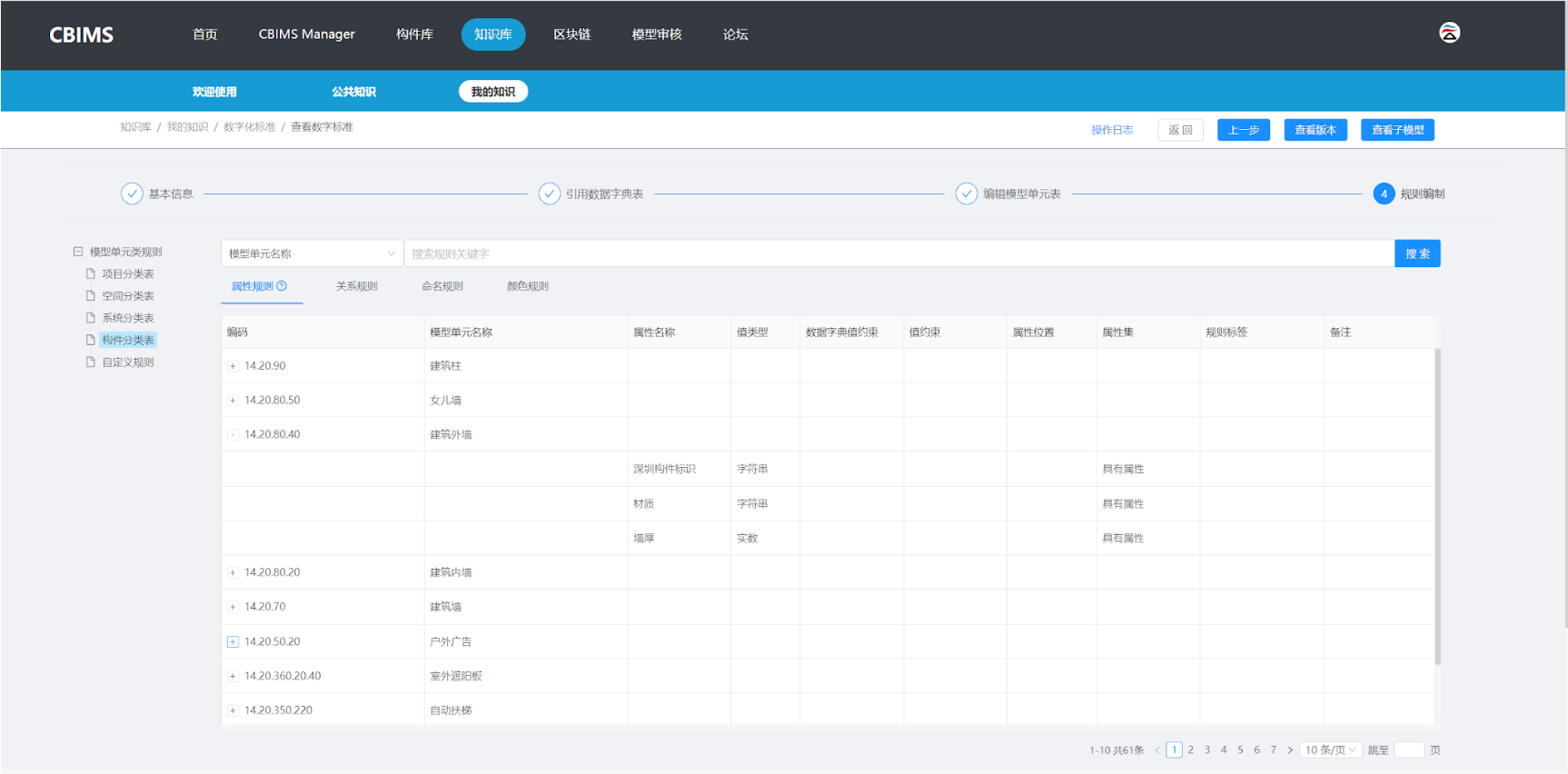Go to the previous page arrow in pagination
The width and height of the screenshot is (1568, 774).
click(x=1157, y=750)
